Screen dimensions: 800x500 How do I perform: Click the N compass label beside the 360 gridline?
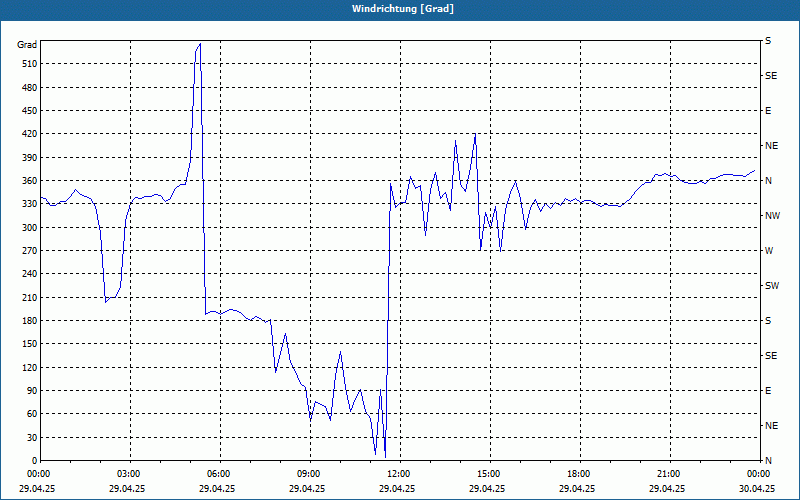(x=768, y=181)
